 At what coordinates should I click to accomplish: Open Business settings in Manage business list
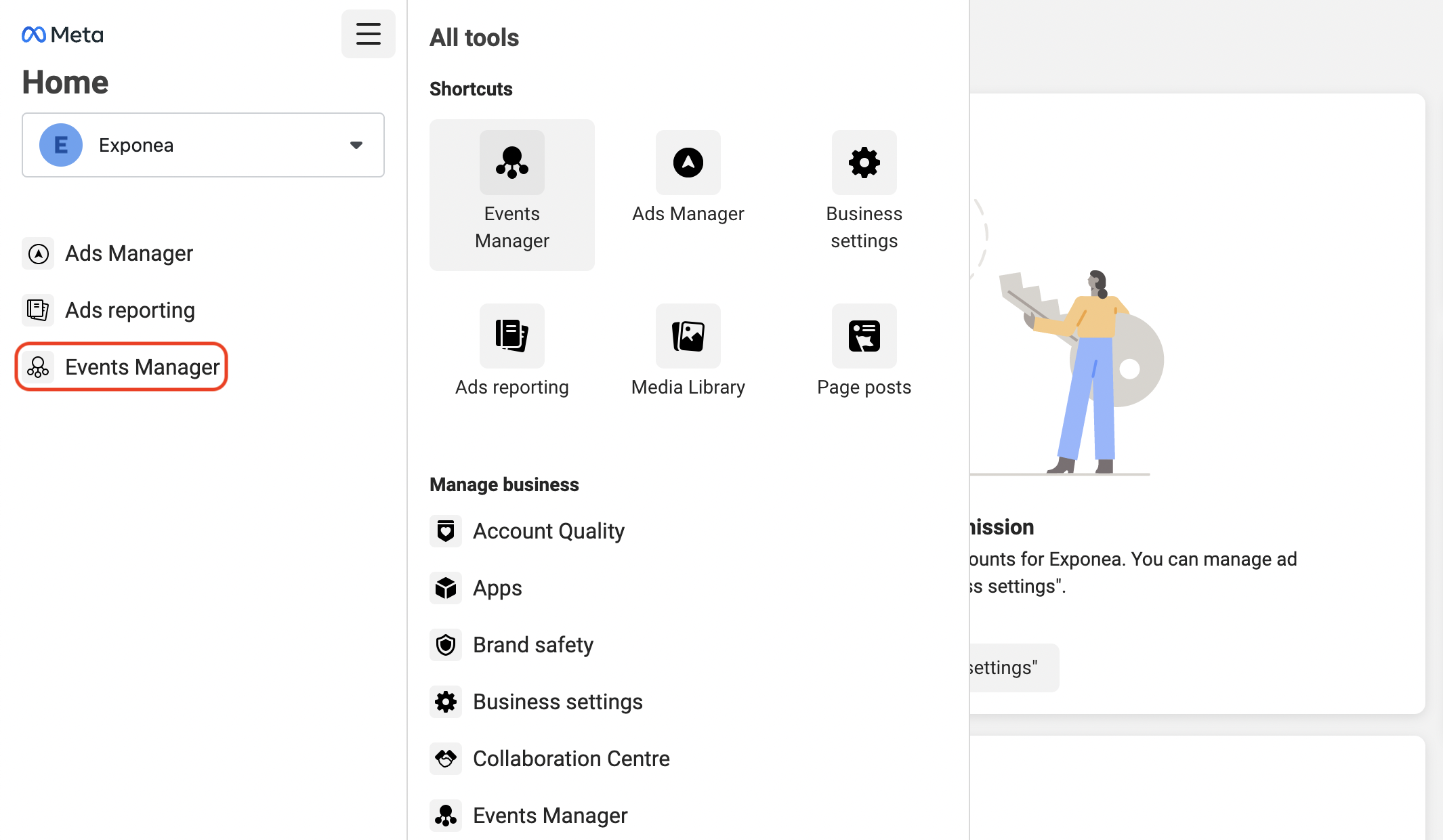pos(557,702)
